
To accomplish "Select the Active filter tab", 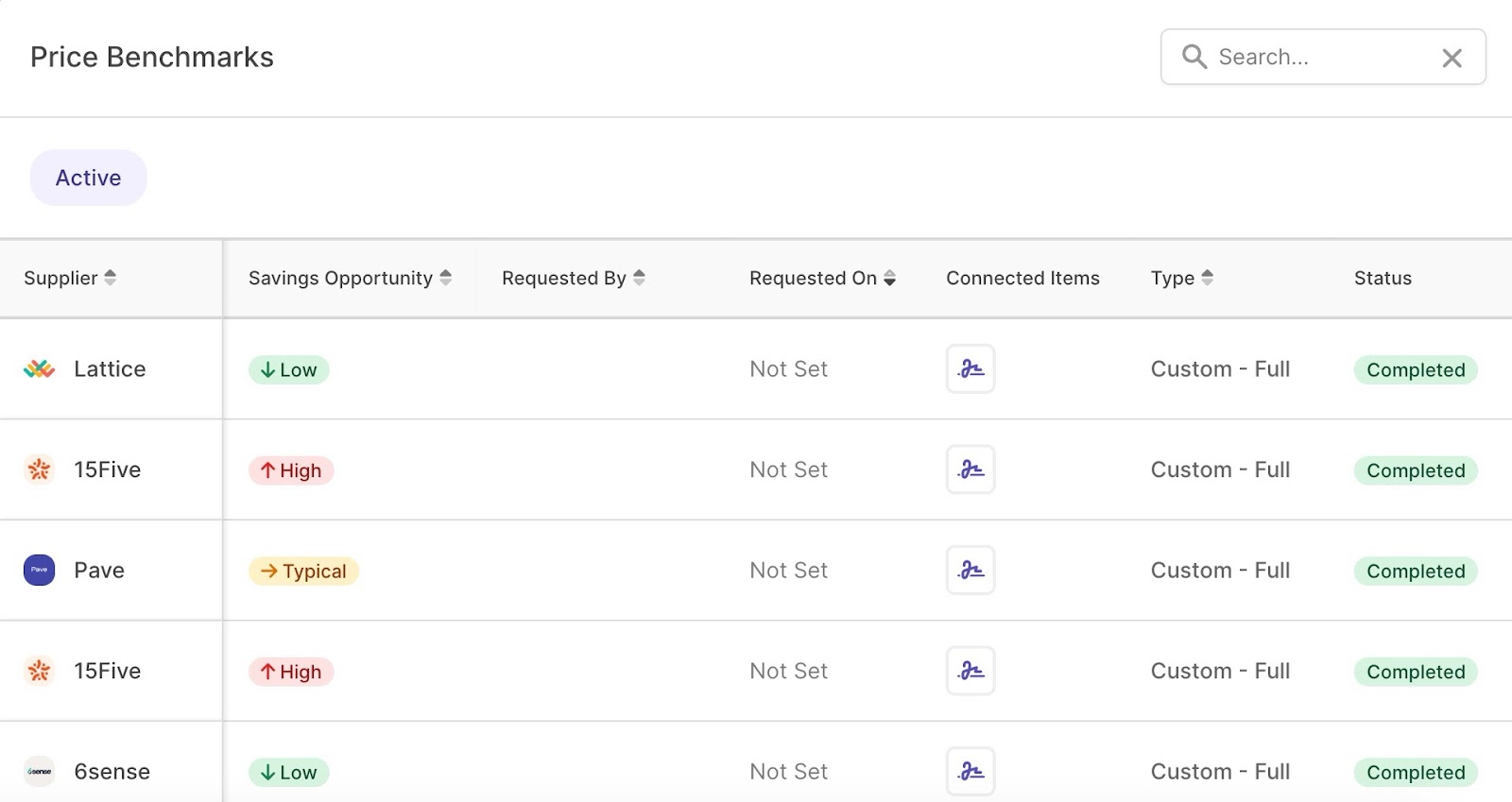I will pos(89,178).
